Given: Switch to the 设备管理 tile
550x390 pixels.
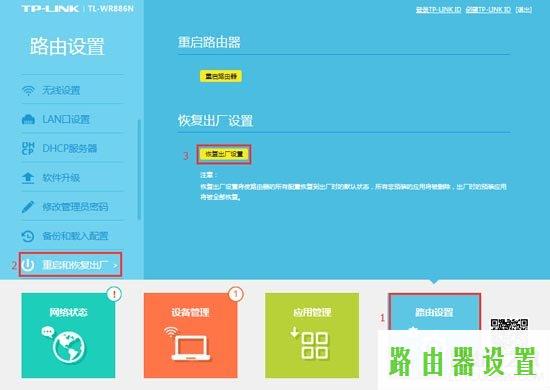Looking at the screenshot, I should 190,336.
